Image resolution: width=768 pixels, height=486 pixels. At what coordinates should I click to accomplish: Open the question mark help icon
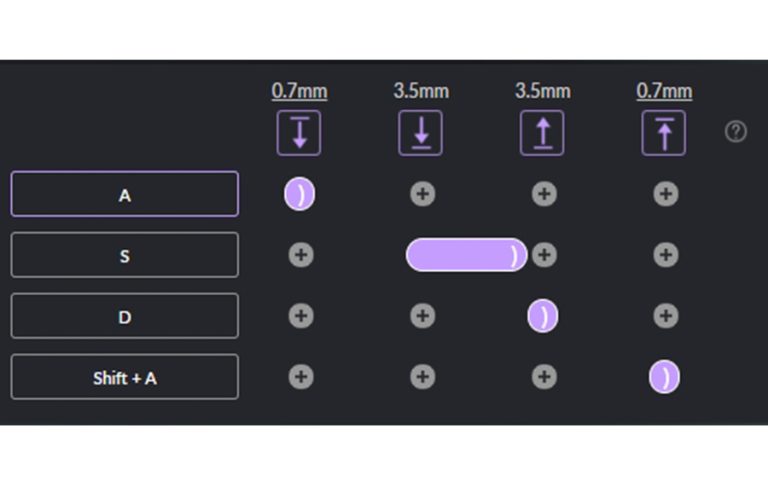pyautogui.click(x=736, y=131)
